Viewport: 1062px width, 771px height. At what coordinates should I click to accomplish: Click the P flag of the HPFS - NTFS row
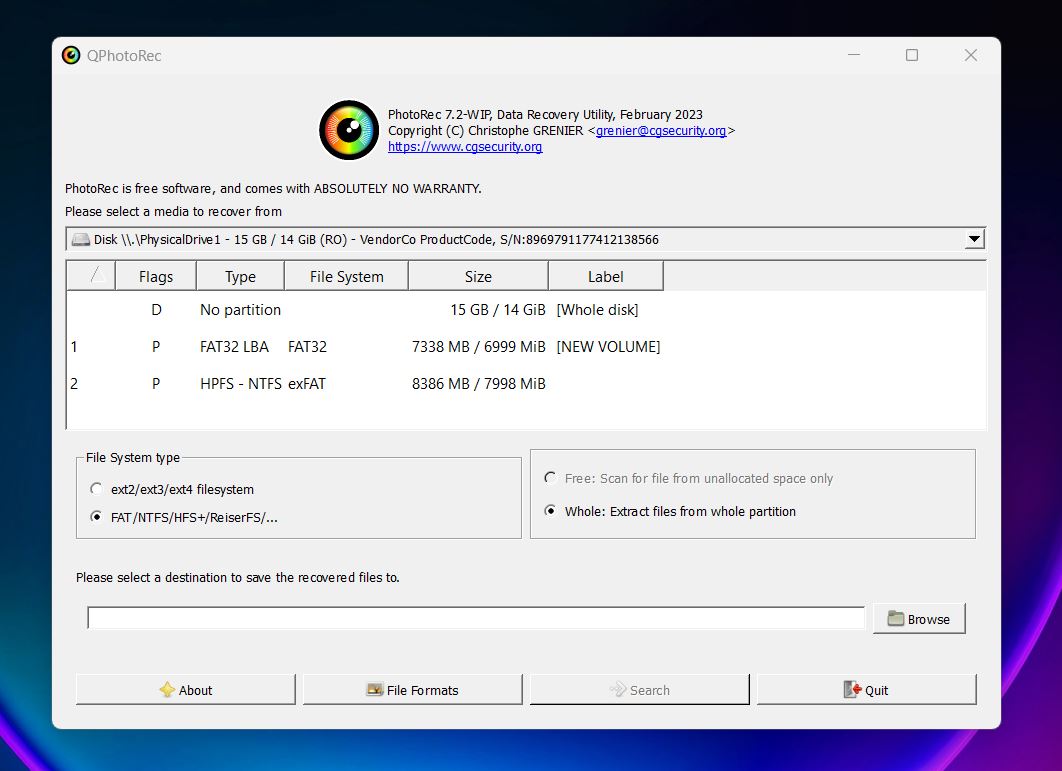(156, 383)
